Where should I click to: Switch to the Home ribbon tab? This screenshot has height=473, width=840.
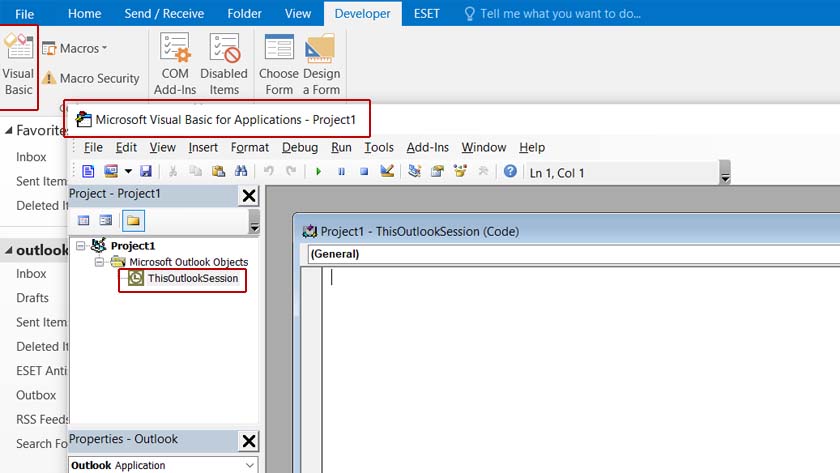click(x=84, y=13)
